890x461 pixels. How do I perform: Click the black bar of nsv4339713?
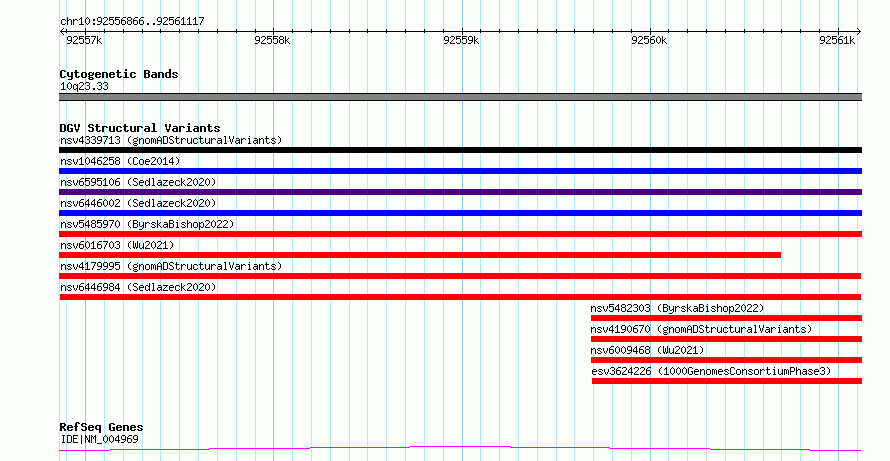460,150
